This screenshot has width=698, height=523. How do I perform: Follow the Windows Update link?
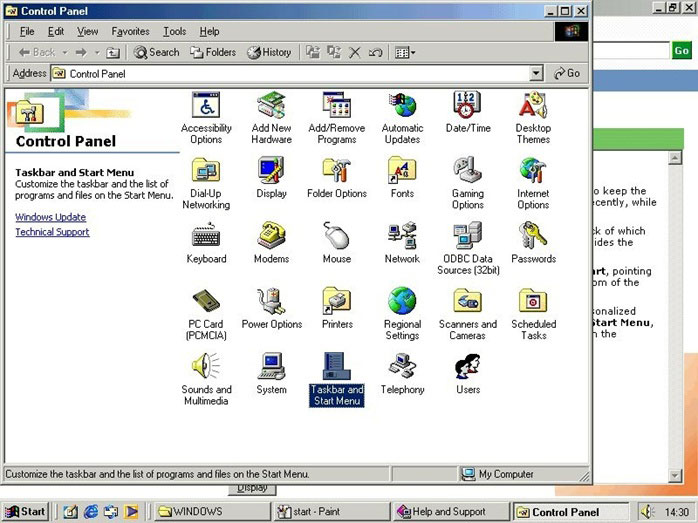(x=51, y=217)
